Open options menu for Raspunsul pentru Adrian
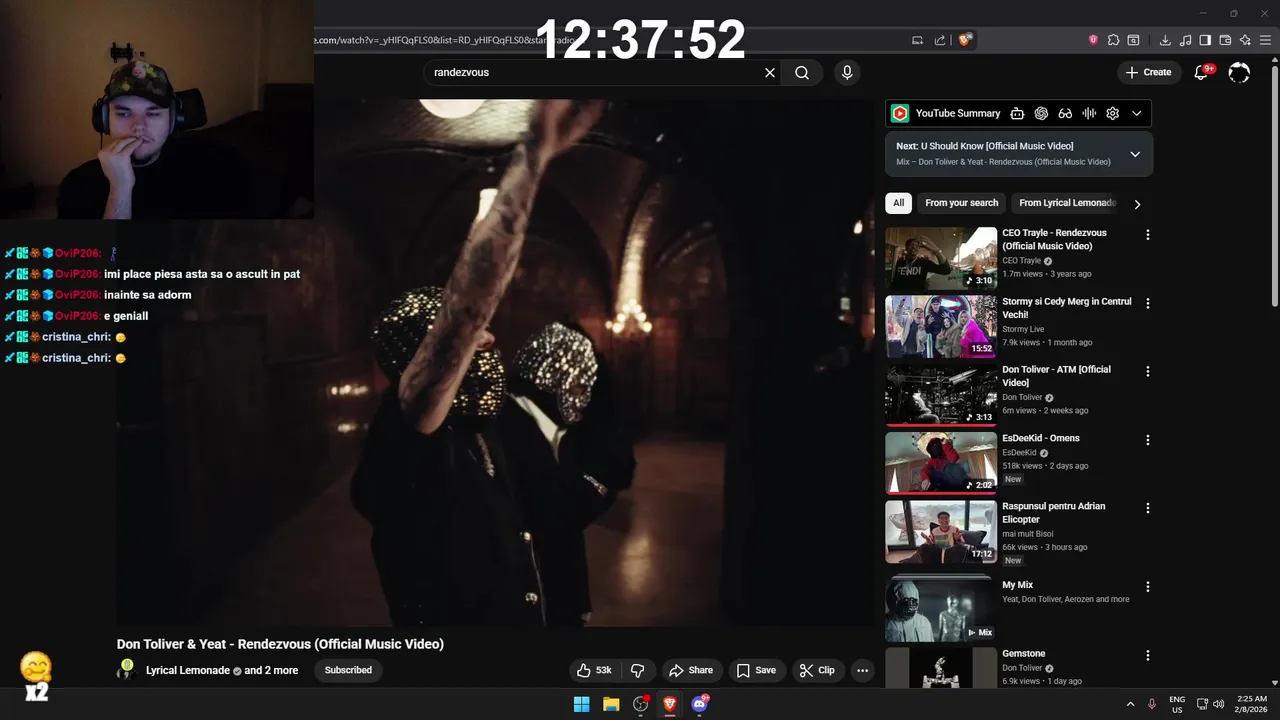 [x=1148, y=508]
